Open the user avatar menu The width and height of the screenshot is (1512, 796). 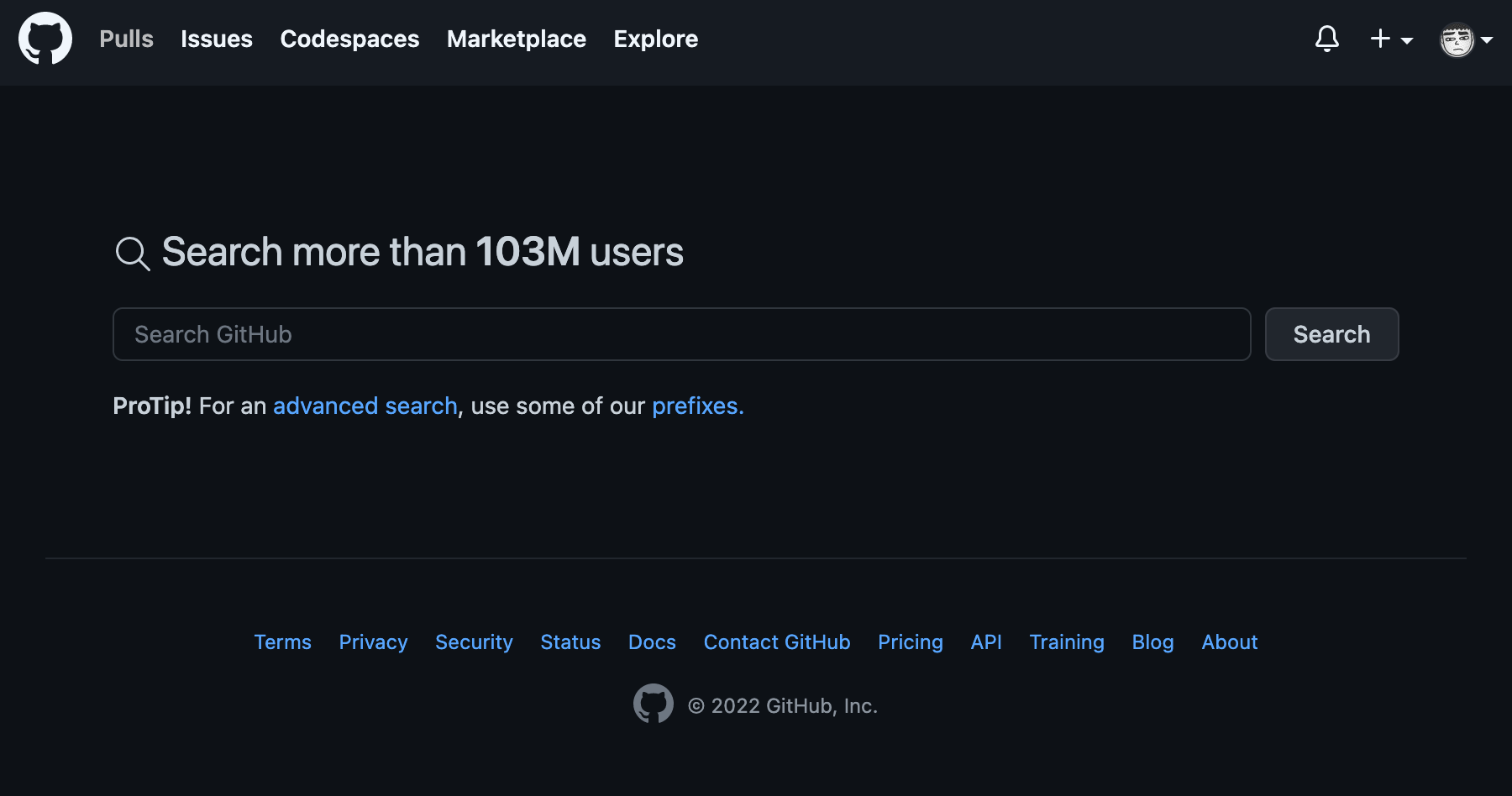click(1466, 39)
